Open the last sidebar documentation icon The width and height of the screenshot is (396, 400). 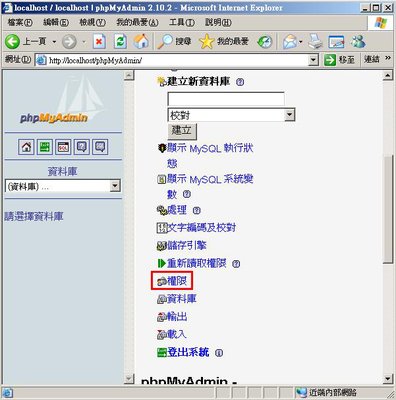click(x=100, y=147)
